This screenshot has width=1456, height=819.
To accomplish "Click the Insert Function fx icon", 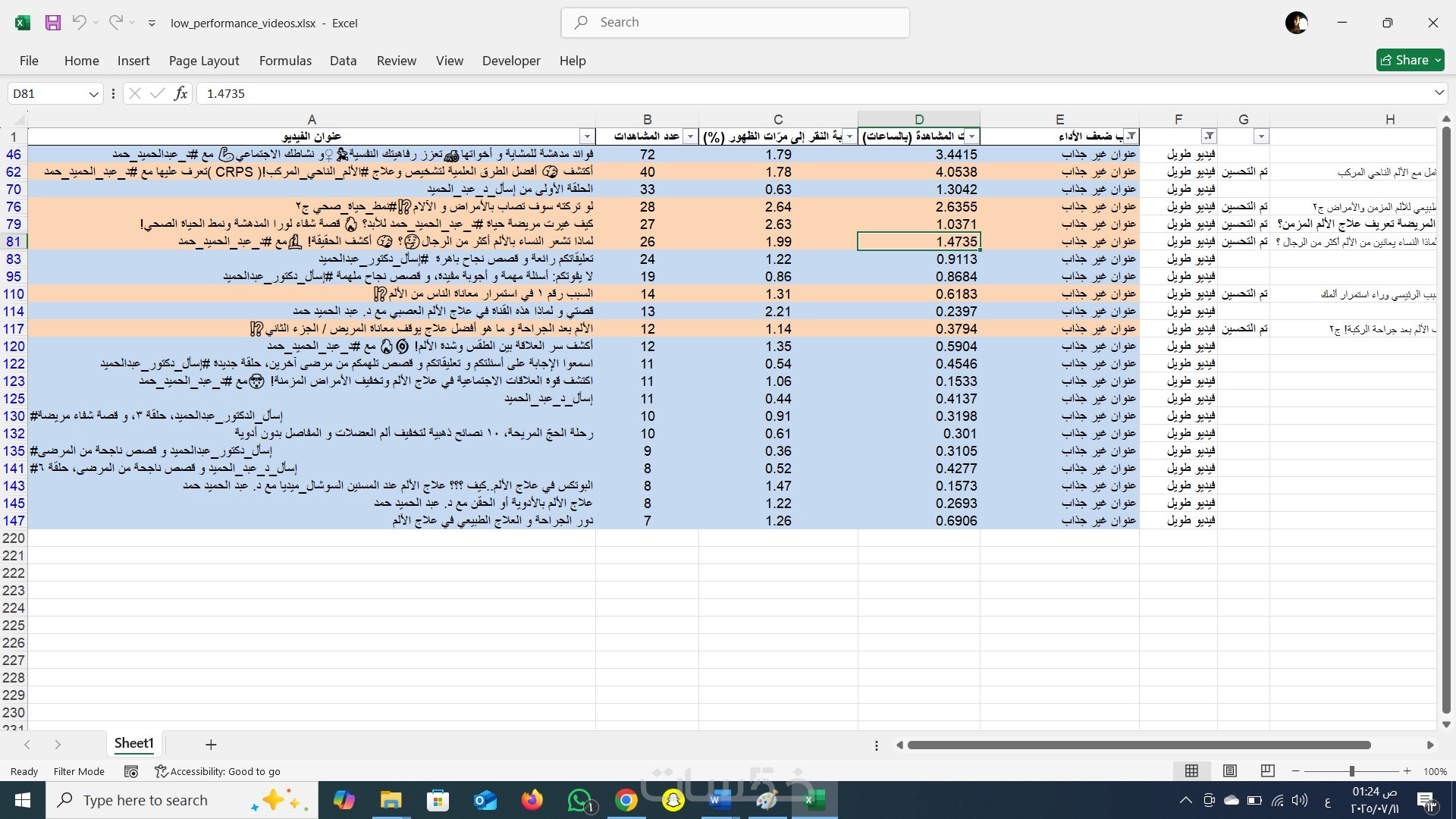I will 180,93.
